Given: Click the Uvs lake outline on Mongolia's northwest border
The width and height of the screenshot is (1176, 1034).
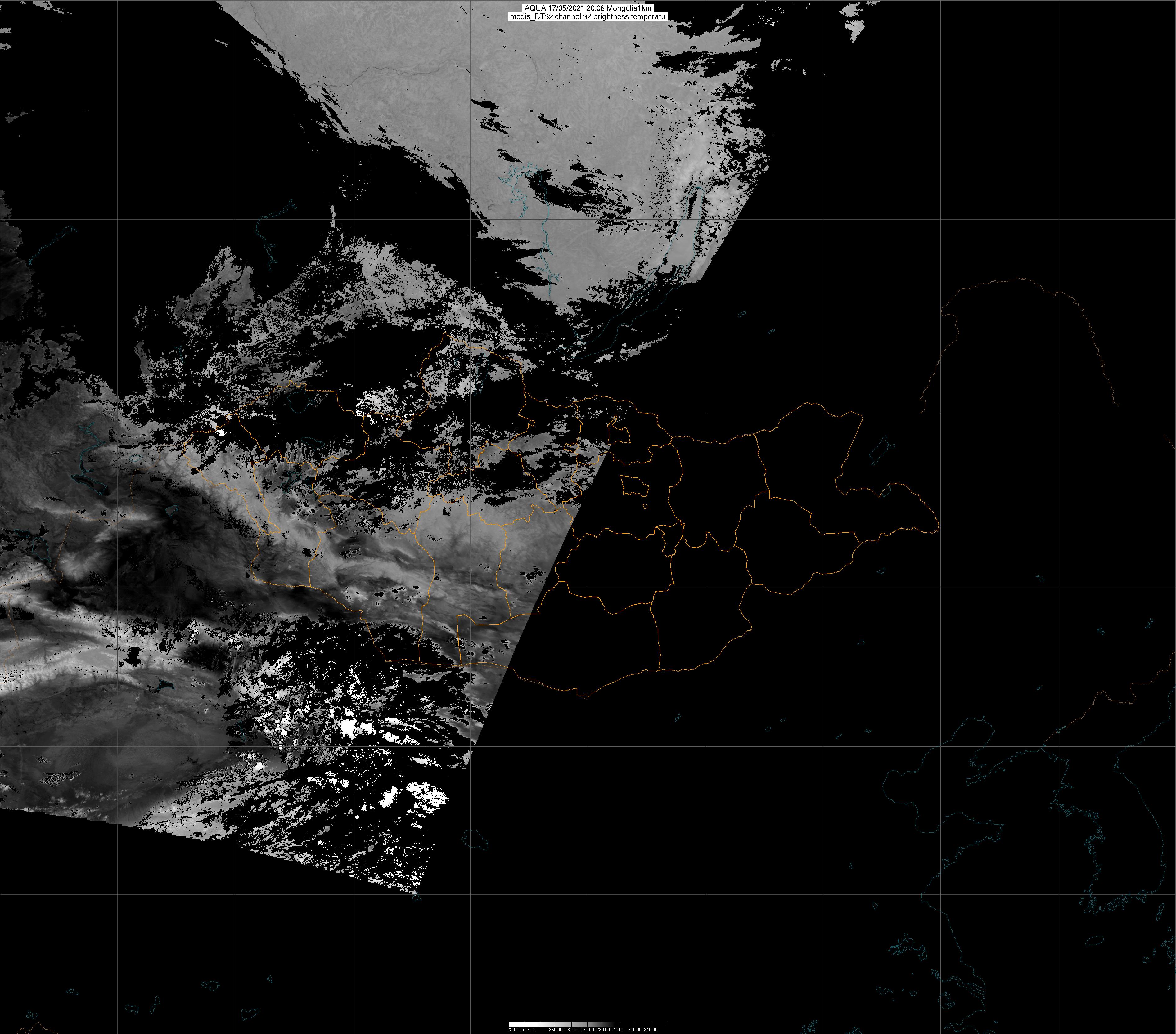Looking at the screenshot, I should click(298, 401).
